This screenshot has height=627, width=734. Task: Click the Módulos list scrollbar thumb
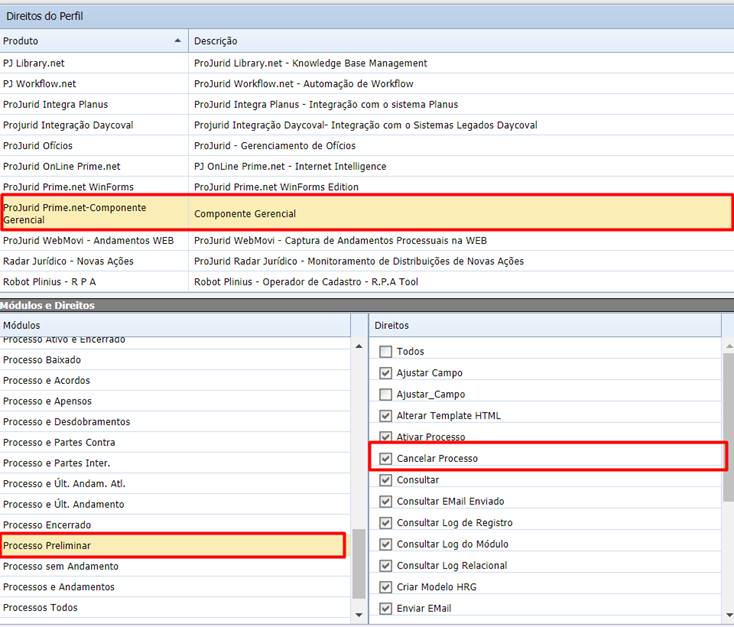coord(359,564)
